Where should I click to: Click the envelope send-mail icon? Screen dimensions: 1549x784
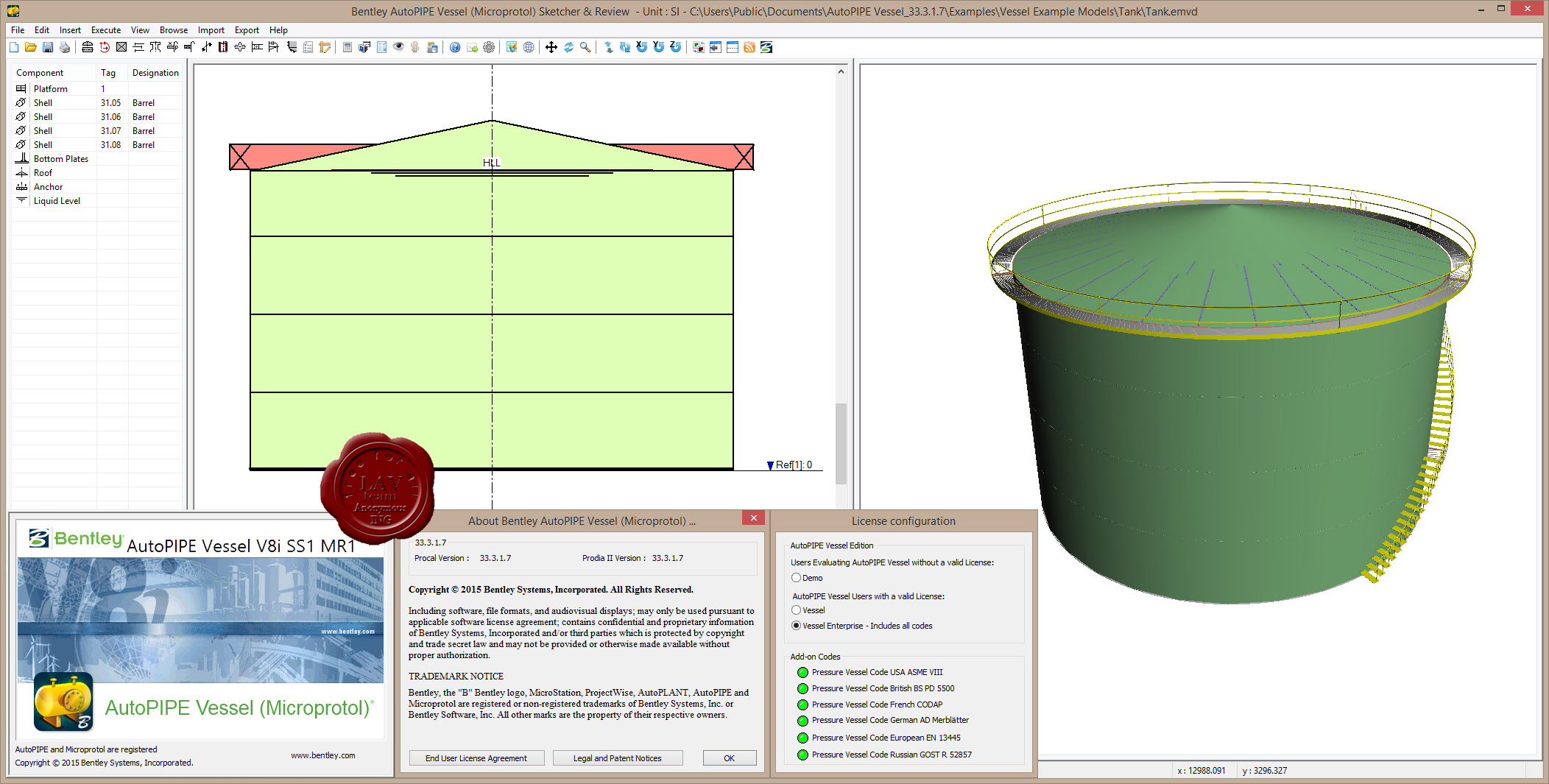coord(472,47)
